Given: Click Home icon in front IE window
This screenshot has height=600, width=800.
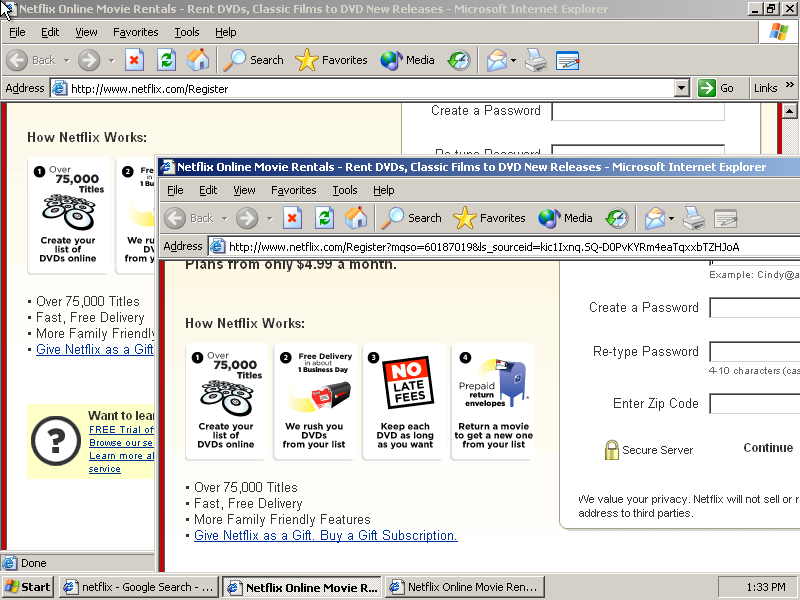Looking at the screenshot, I should [356, 218].
